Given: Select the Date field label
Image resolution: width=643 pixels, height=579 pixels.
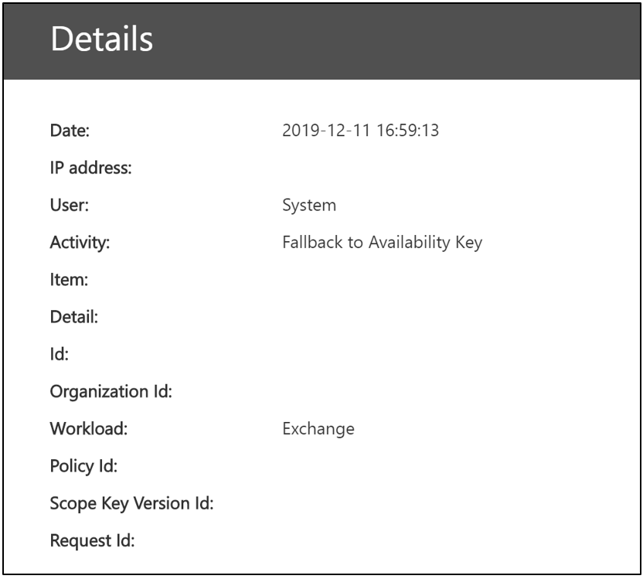Looking at the screenshot, I should [70, 130].
